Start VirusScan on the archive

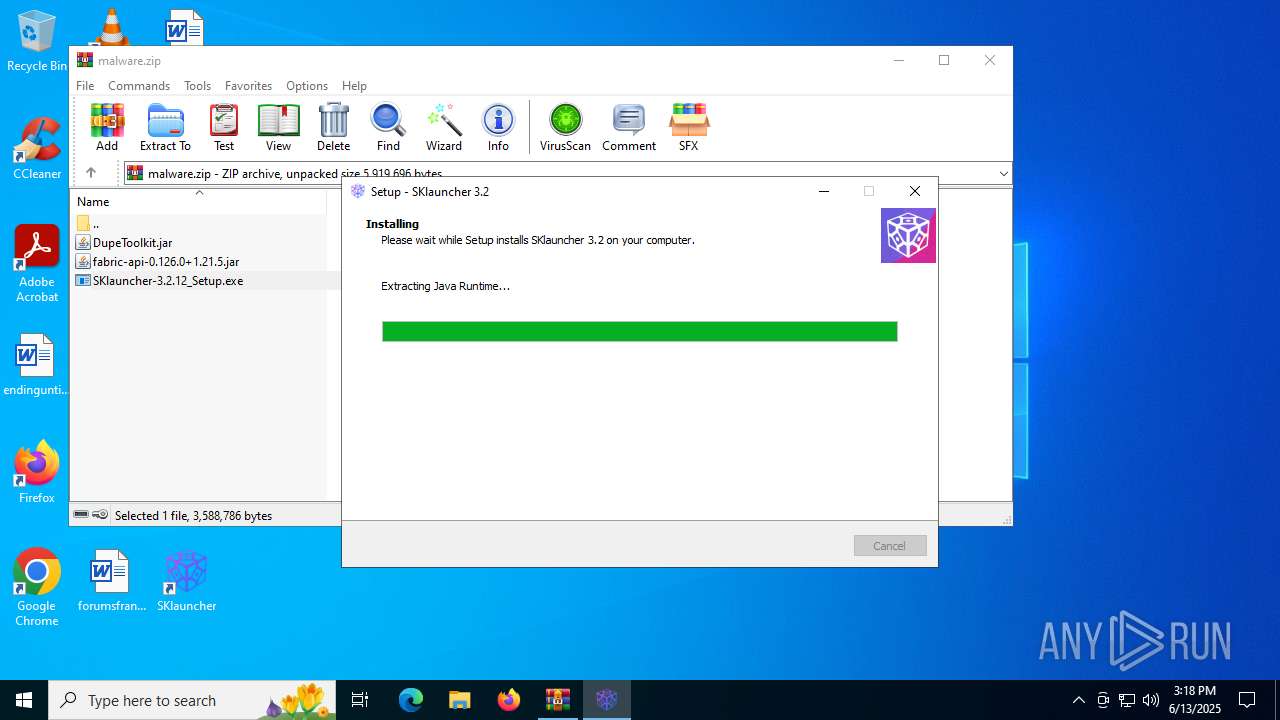pos(565,127)
